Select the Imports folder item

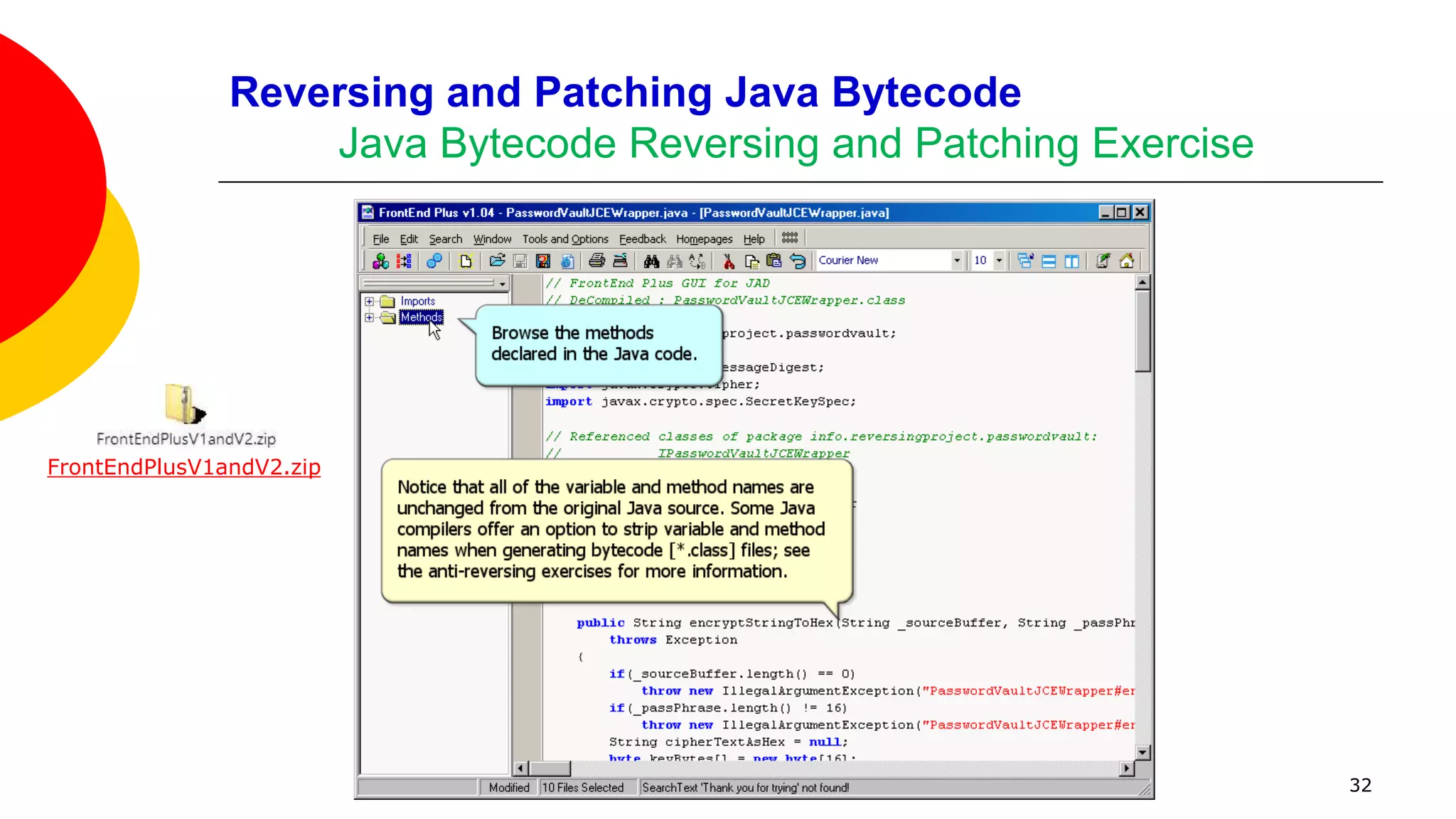(417, 301)
